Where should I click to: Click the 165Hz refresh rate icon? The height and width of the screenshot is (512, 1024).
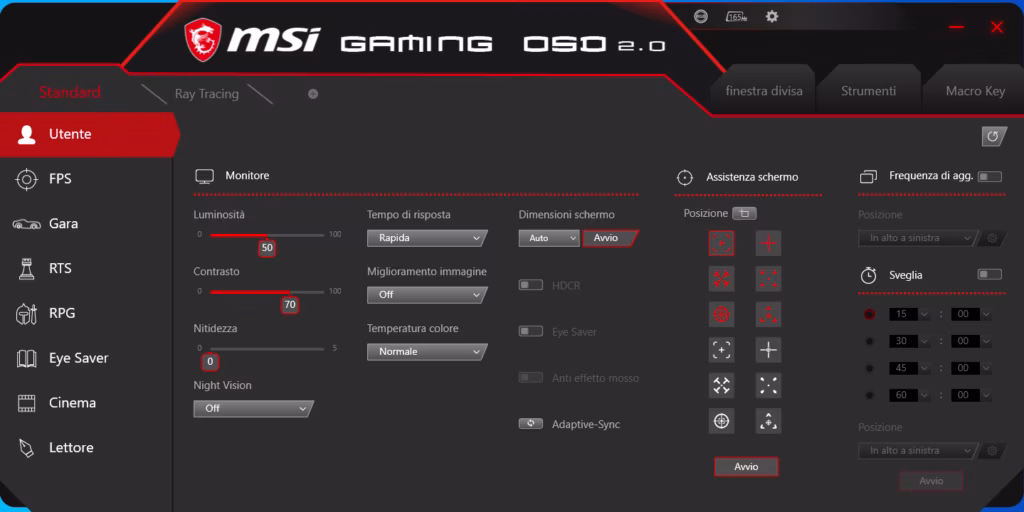pyautogui.click(x=737, y=16)
